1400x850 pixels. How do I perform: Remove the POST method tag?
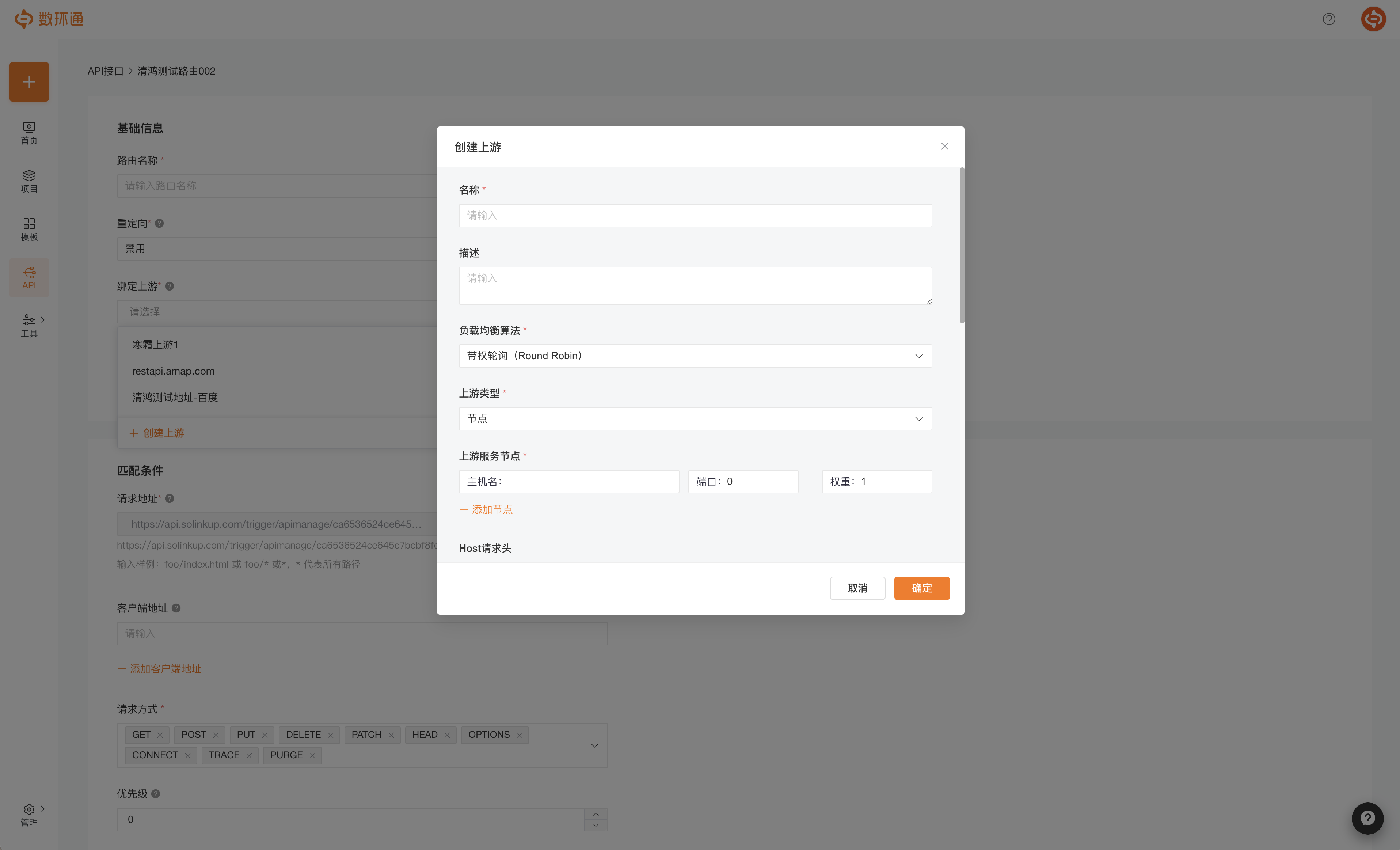coord(216,735)
